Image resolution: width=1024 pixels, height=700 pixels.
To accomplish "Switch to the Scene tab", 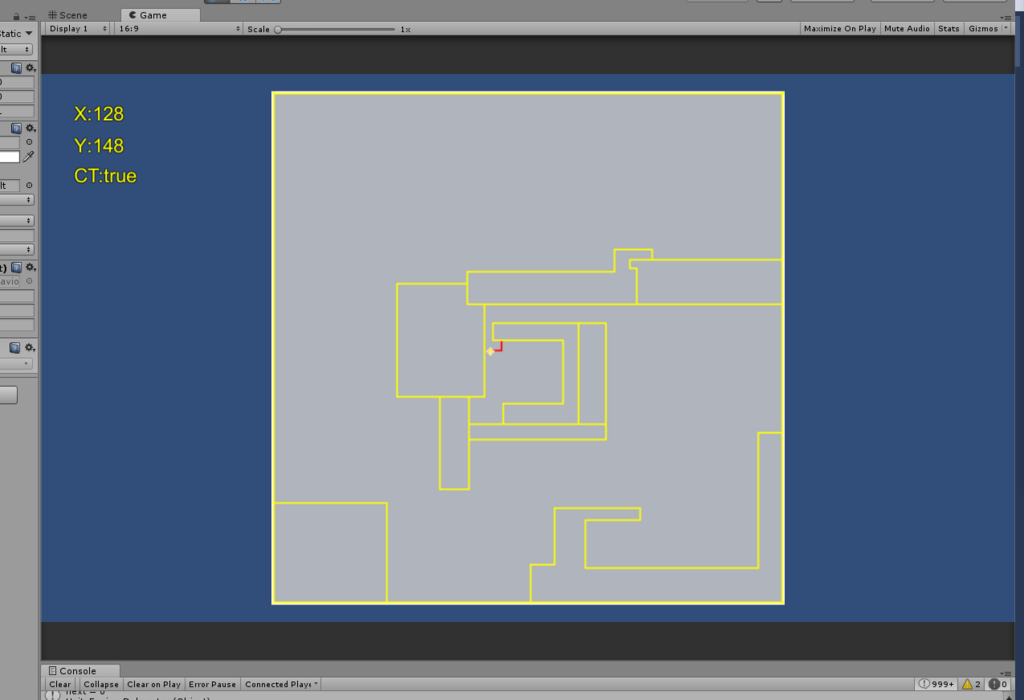I will pyautogui.click(x=68, y=15).
